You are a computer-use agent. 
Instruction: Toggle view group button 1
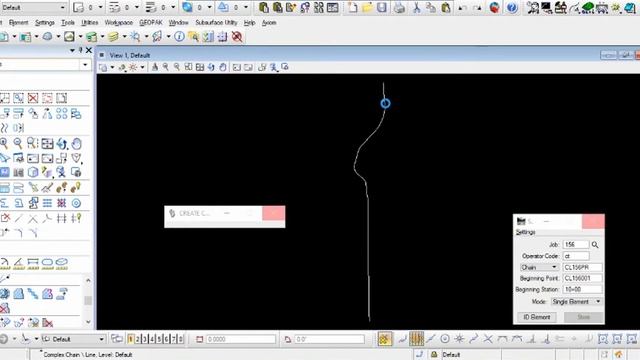pos(131,339)
